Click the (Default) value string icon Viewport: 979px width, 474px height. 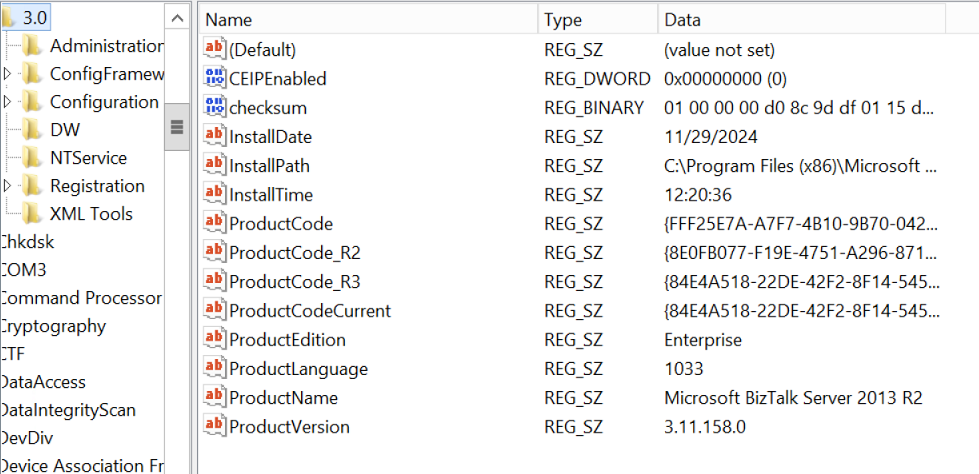click(x=214, y=49)
